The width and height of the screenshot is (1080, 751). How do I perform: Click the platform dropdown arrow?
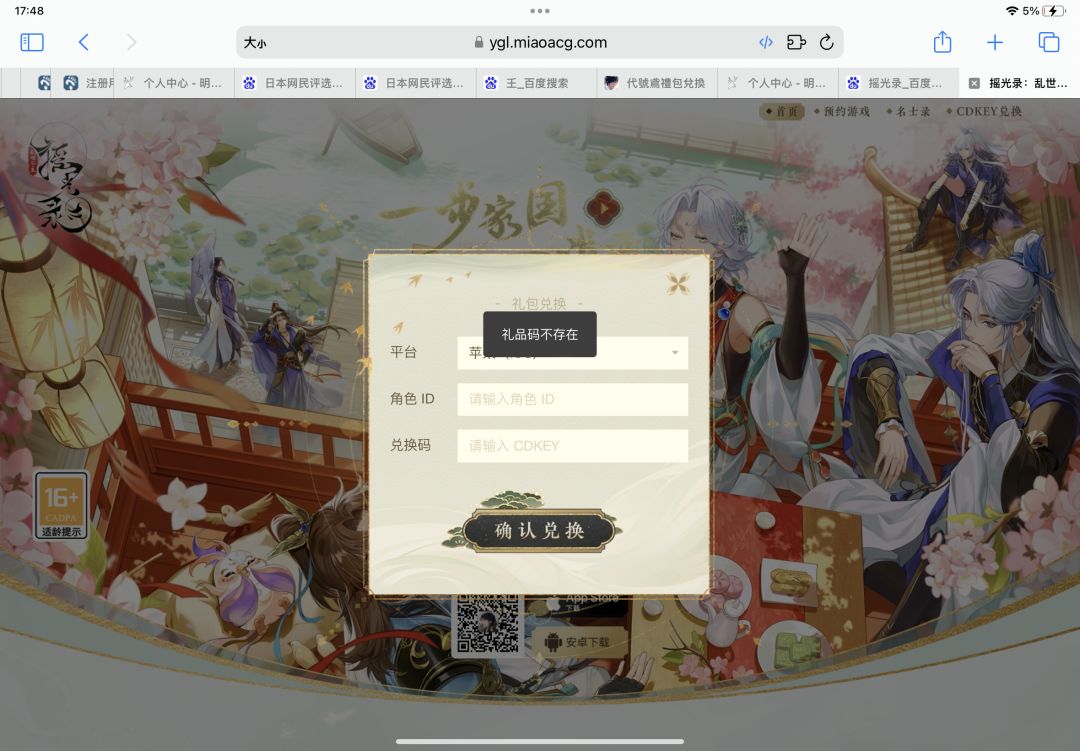675,353
